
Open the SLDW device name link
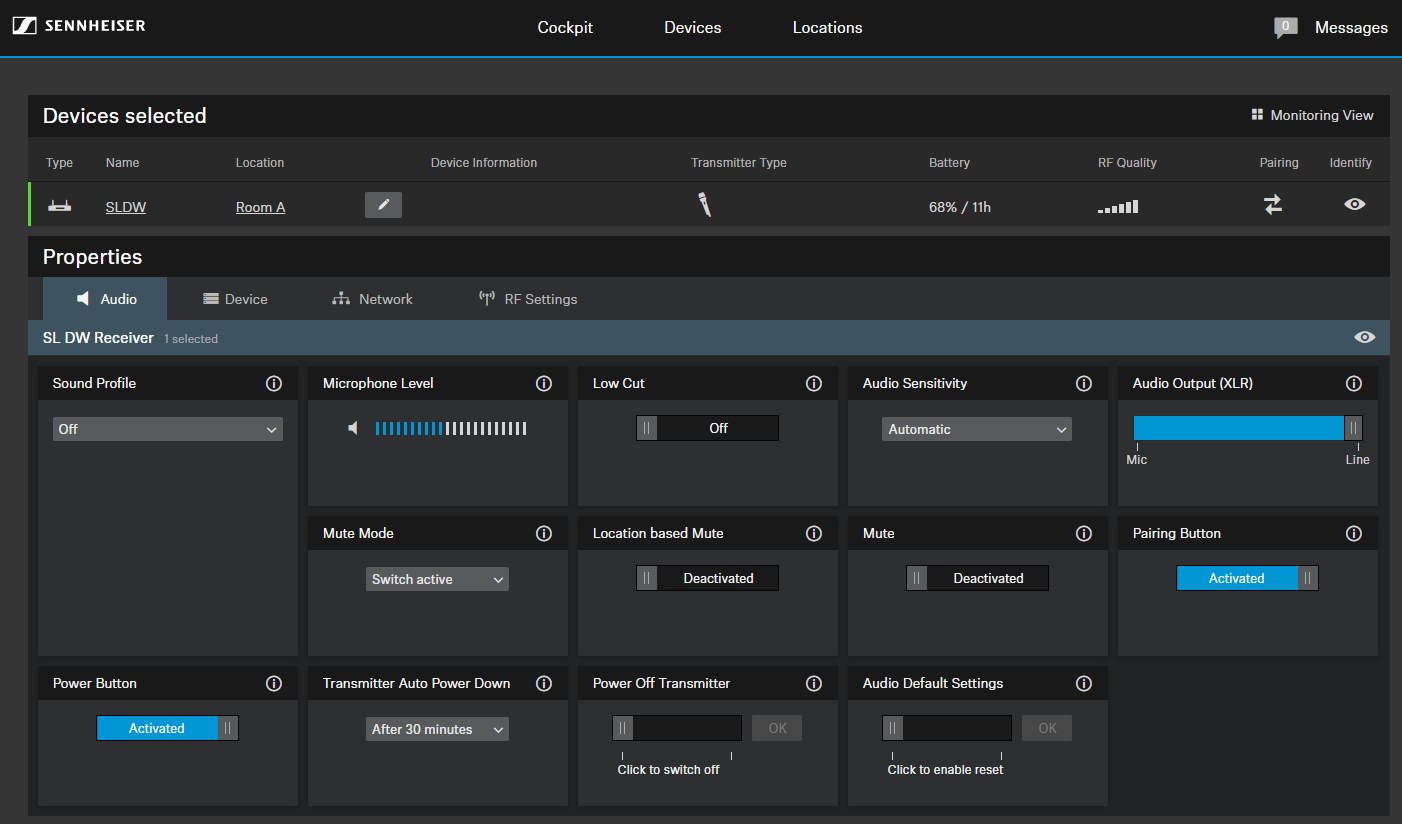click(x=126, y=207)
